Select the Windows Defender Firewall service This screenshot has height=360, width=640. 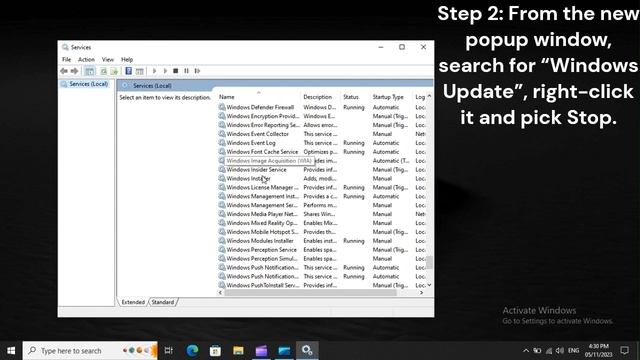[x=260, y=107]
